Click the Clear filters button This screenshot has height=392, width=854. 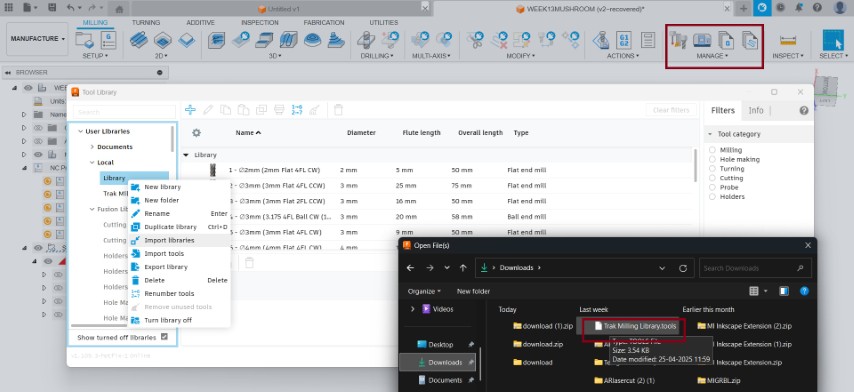pos(671,110)
